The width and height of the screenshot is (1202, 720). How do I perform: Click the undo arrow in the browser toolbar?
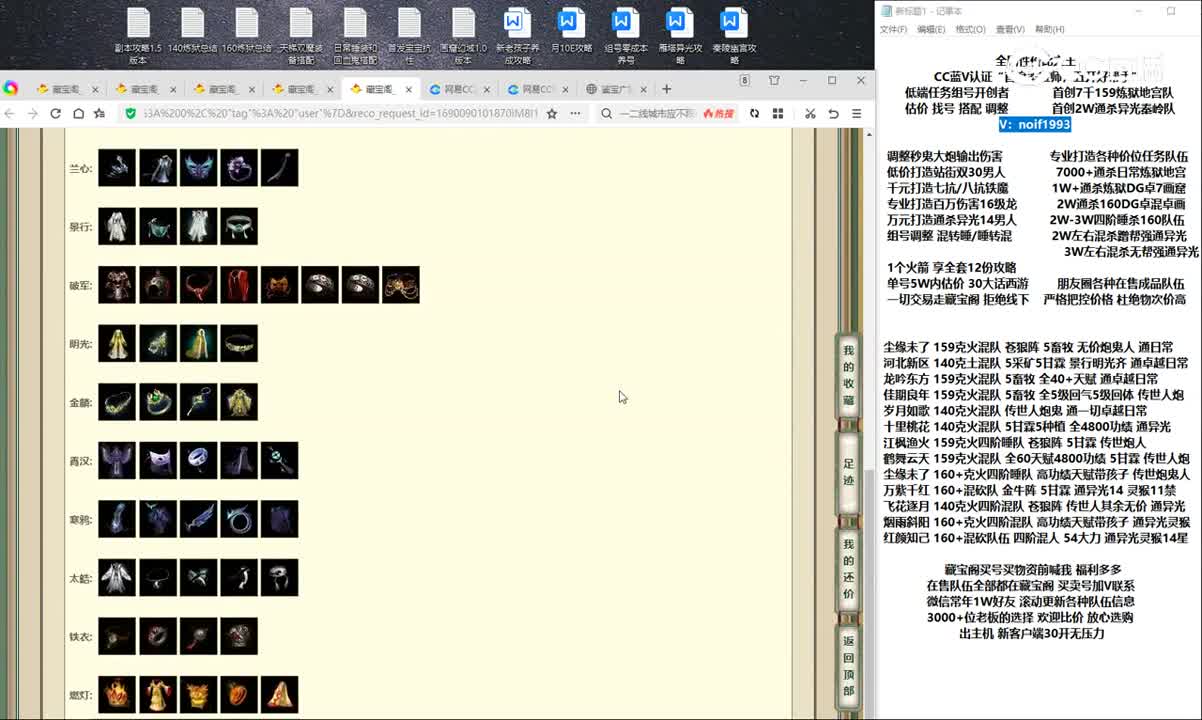pyautogui.click(x=834, y=114)
